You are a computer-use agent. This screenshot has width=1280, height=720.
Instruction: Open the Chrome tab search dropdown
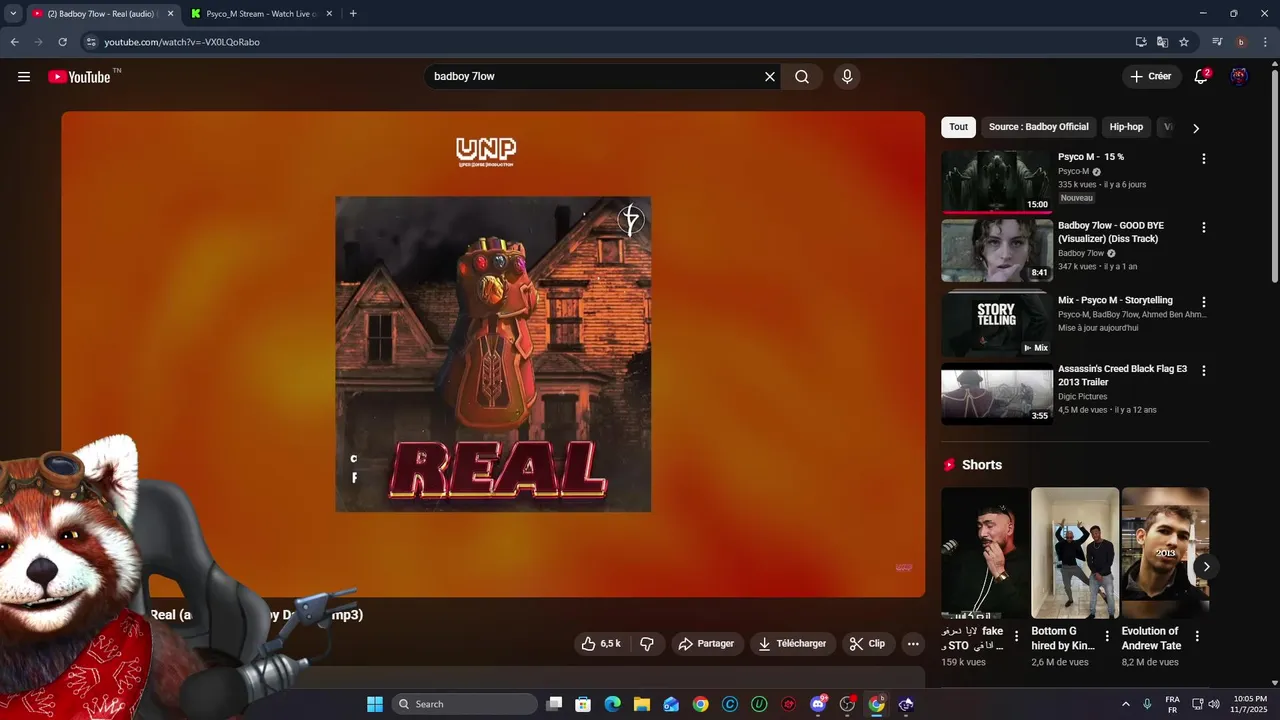13,14
